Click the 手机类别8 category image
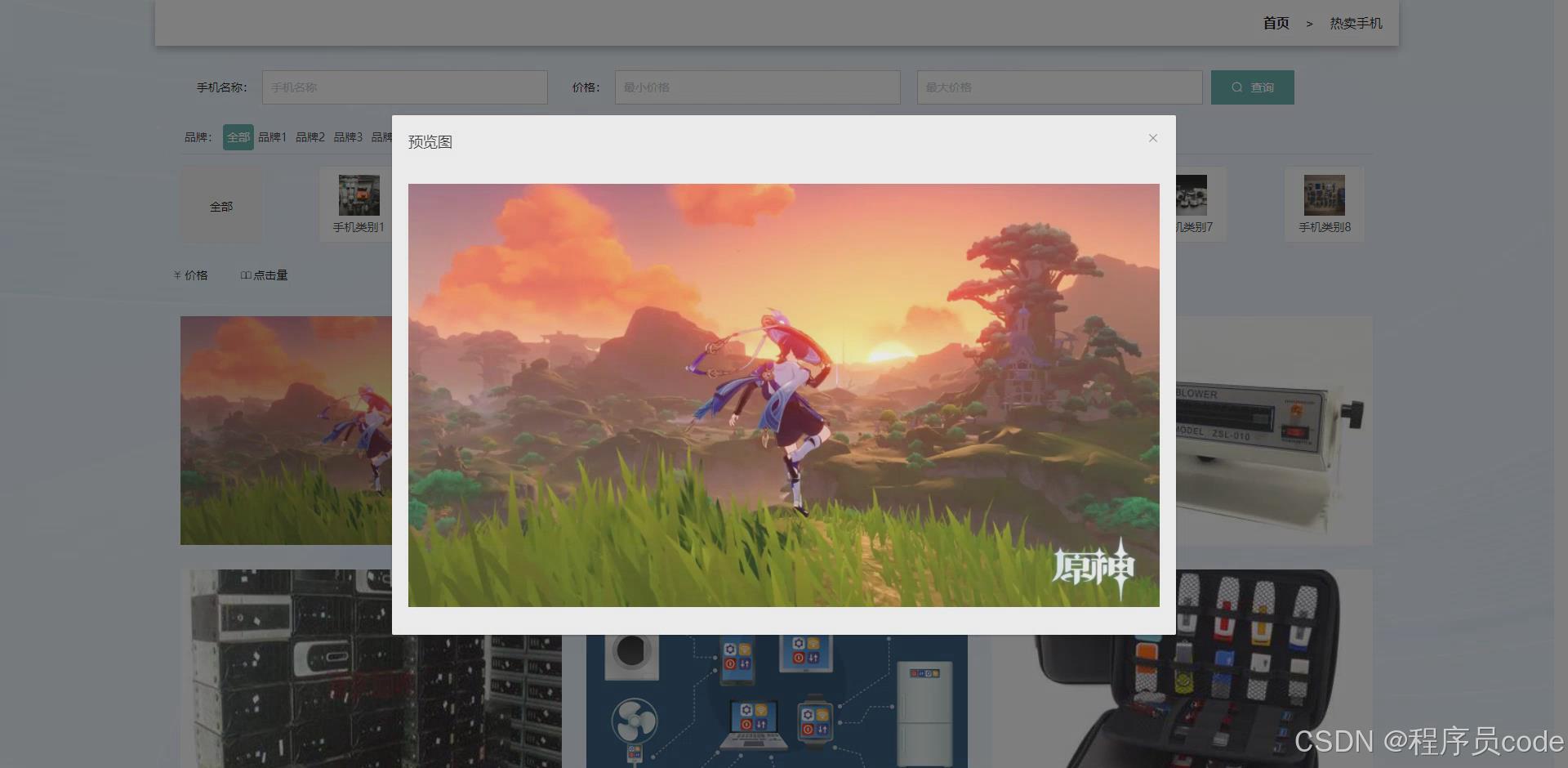1568x768 pixels. [1323, 195]
